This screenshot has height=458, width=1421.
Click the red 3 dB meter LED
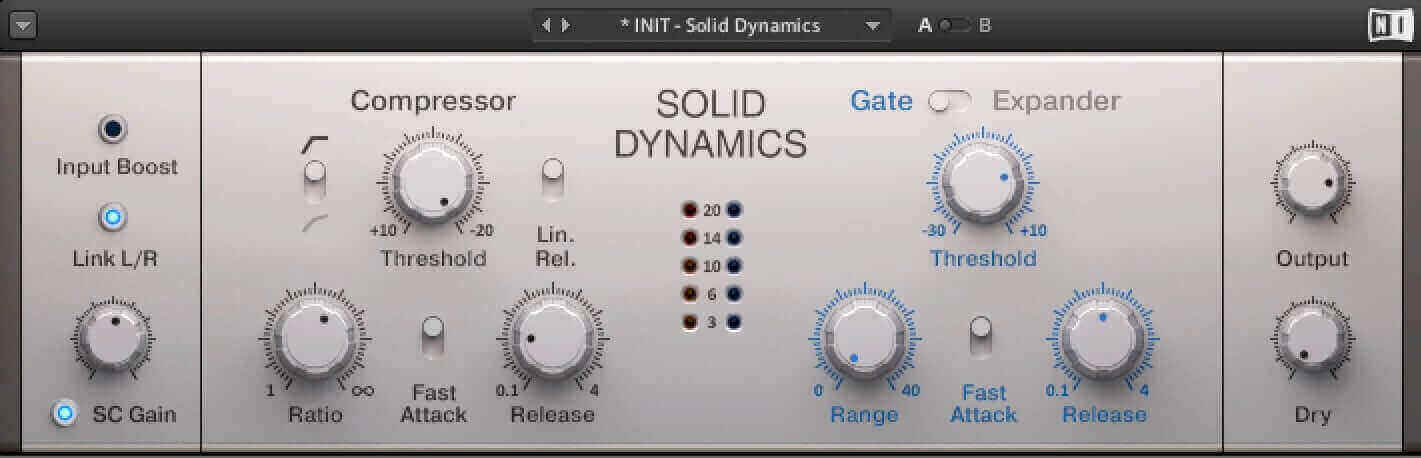click(x=689, y=322)
